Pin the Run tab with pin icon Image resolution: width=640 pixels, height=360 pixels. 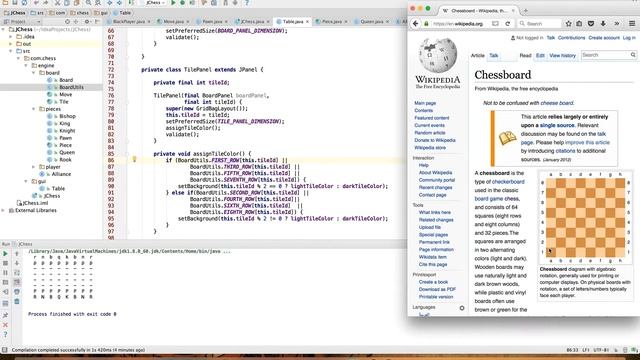point(5,315)
